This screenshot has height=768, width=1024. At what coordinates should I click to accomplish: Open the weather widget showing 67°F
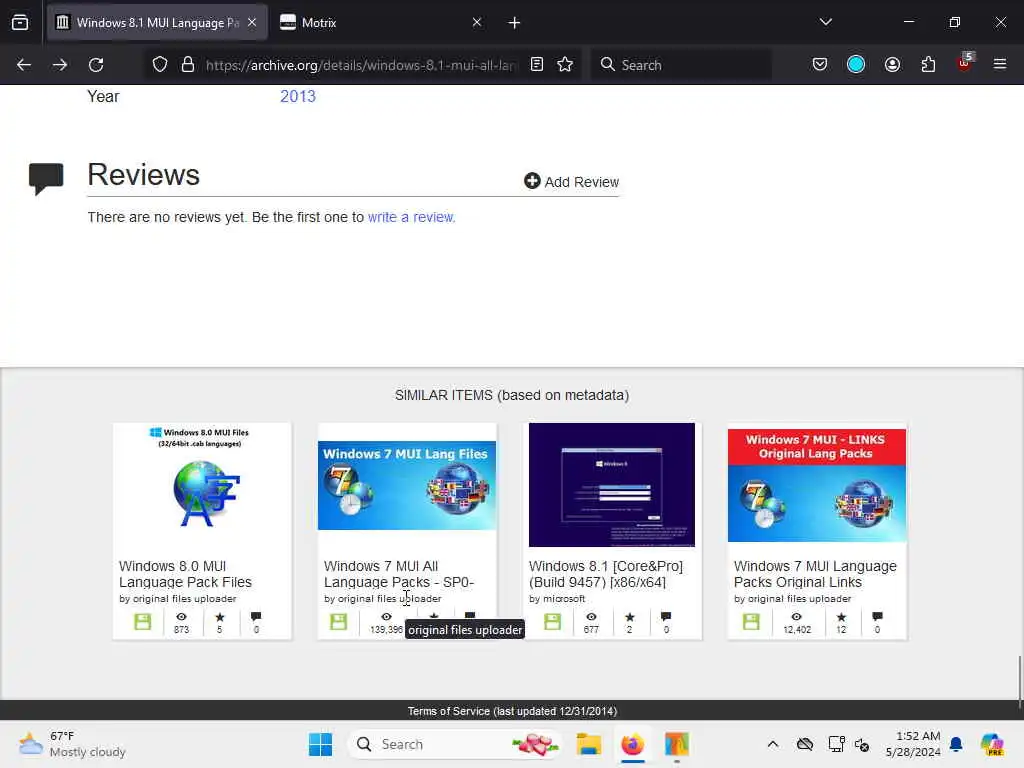click(72, 744)
